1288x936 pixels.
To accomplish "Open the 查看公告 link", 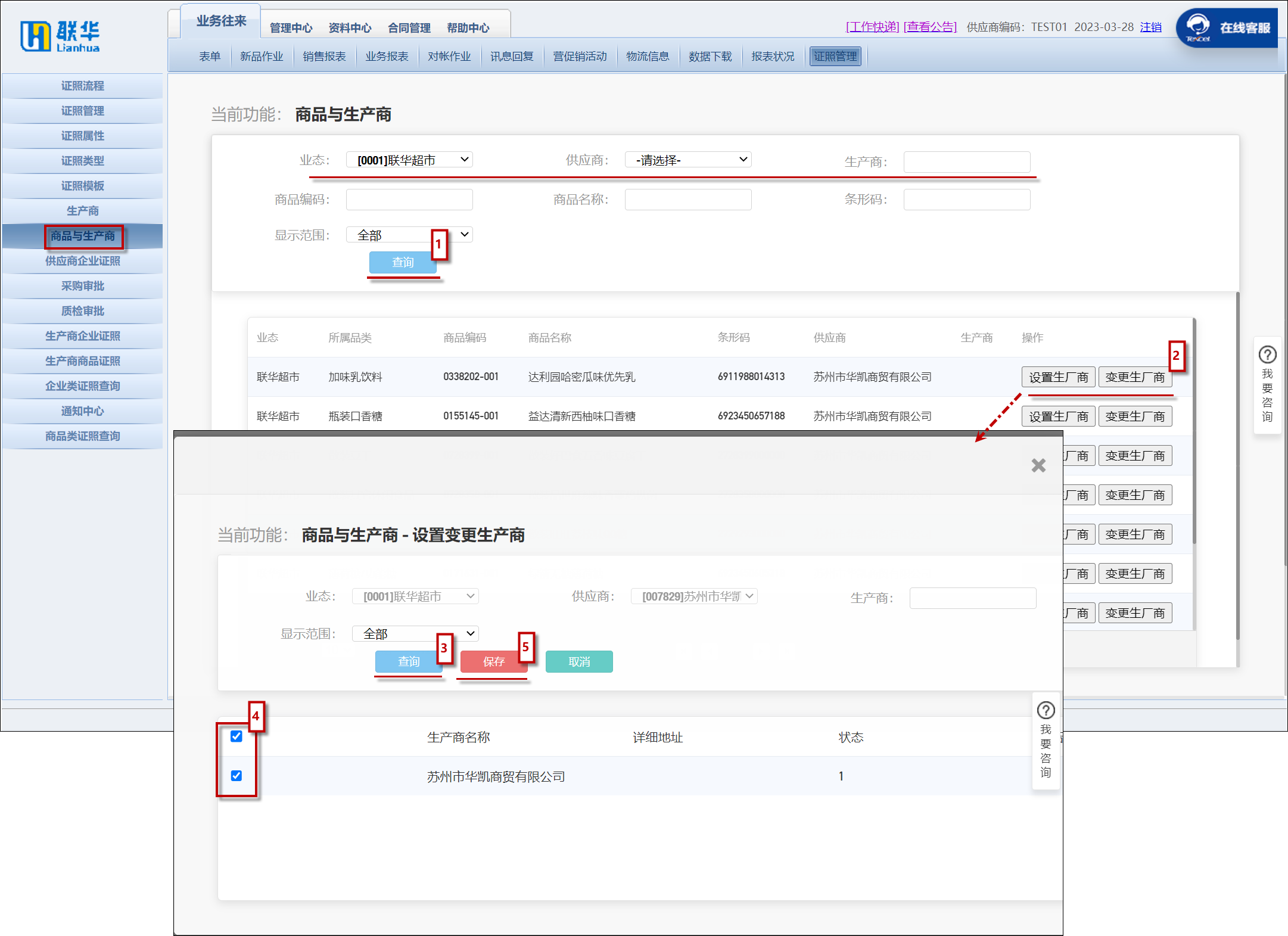I will tap(930, 27).
